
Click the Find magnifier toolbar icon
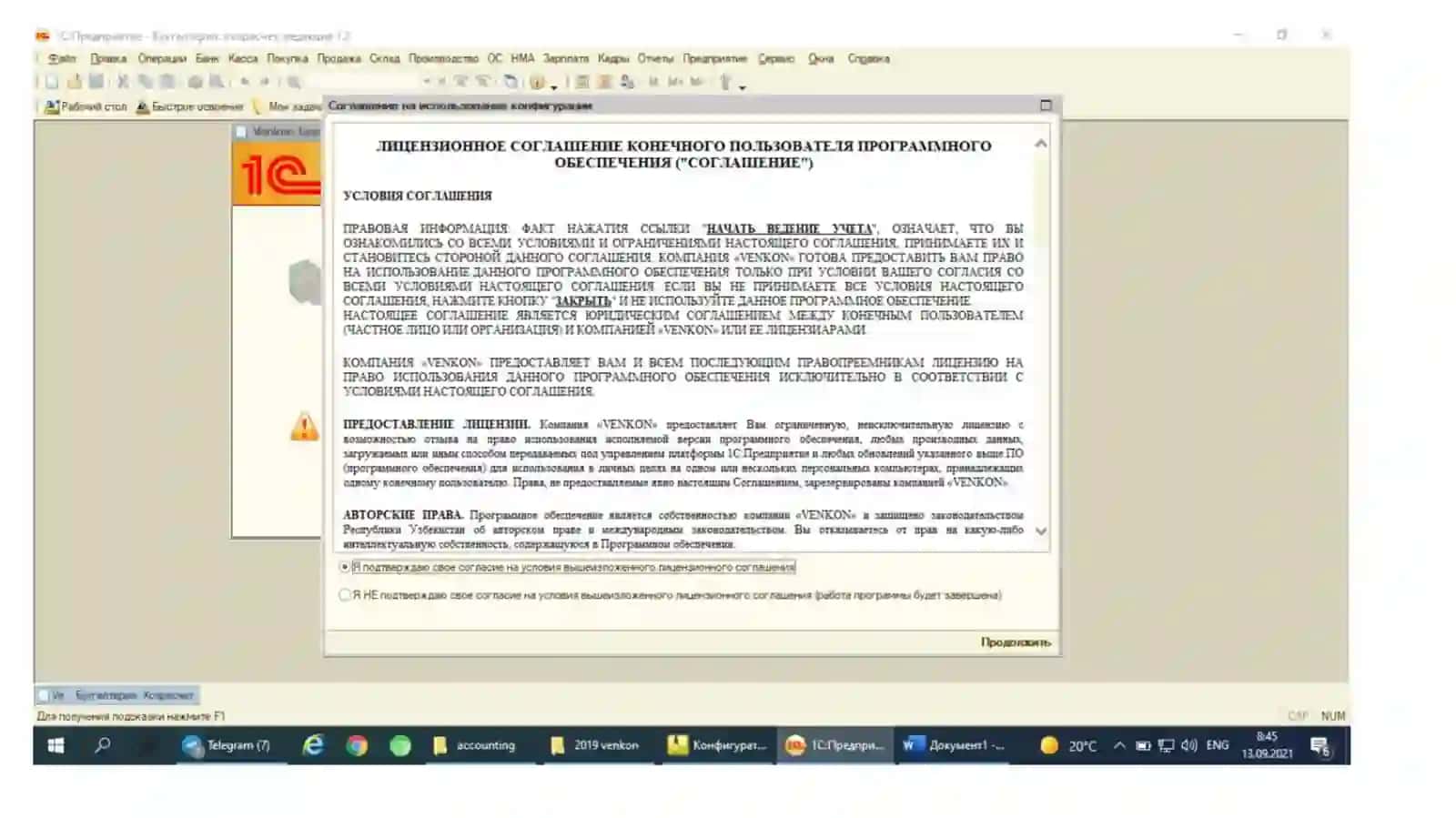click(294, 82)
